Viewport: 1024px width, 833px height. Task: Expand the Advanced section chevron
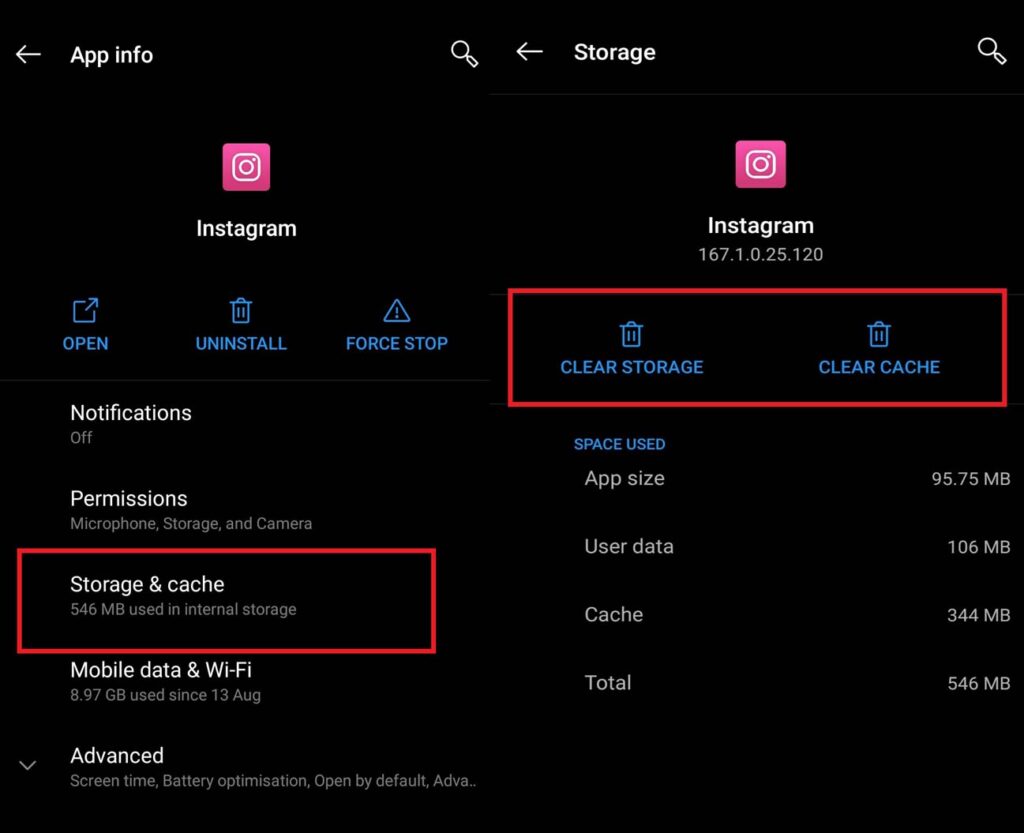[x=27, y=765]
